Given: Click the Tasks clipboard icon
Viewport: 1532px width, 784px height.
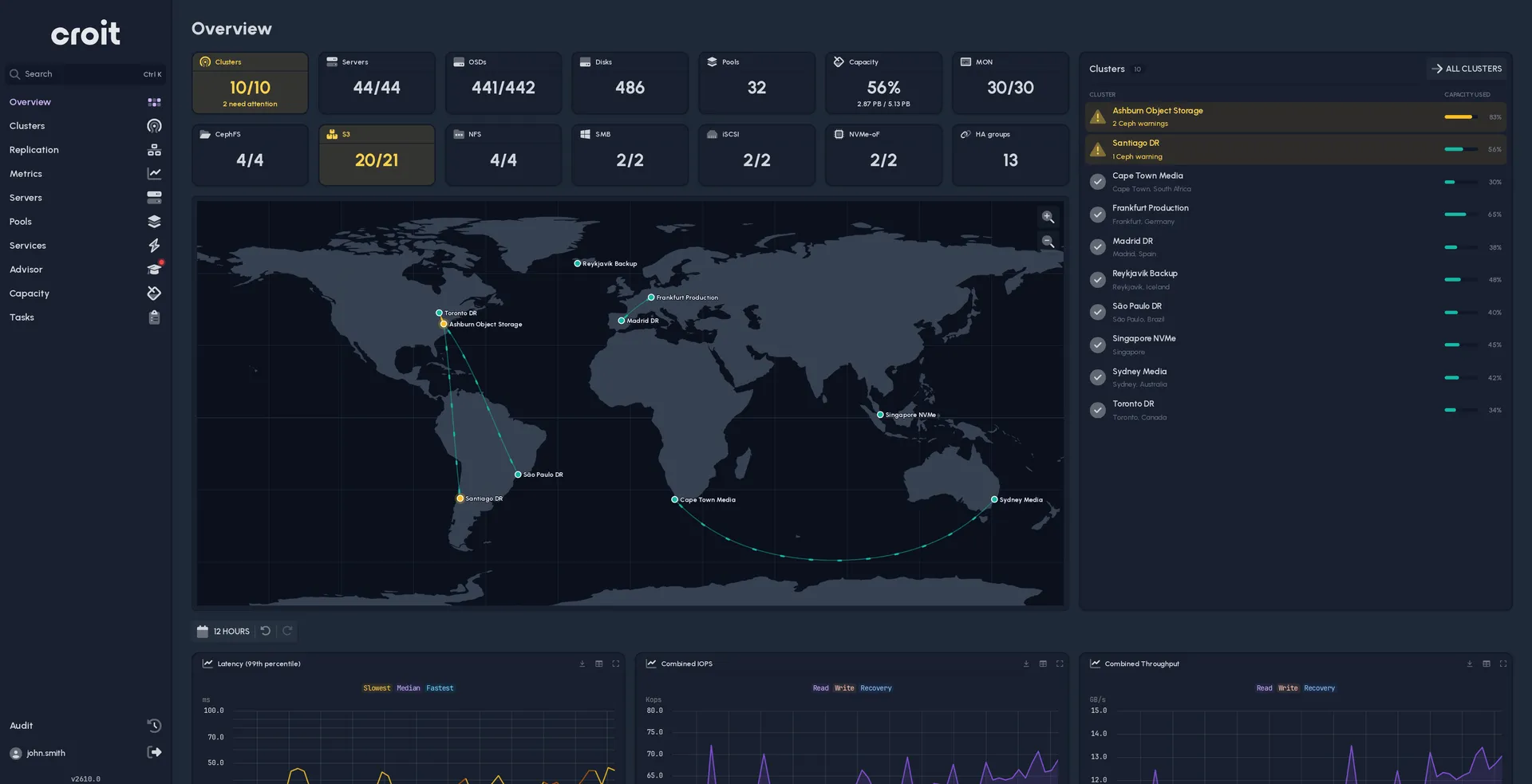Looking at the screenshot, I should [154, 317].
